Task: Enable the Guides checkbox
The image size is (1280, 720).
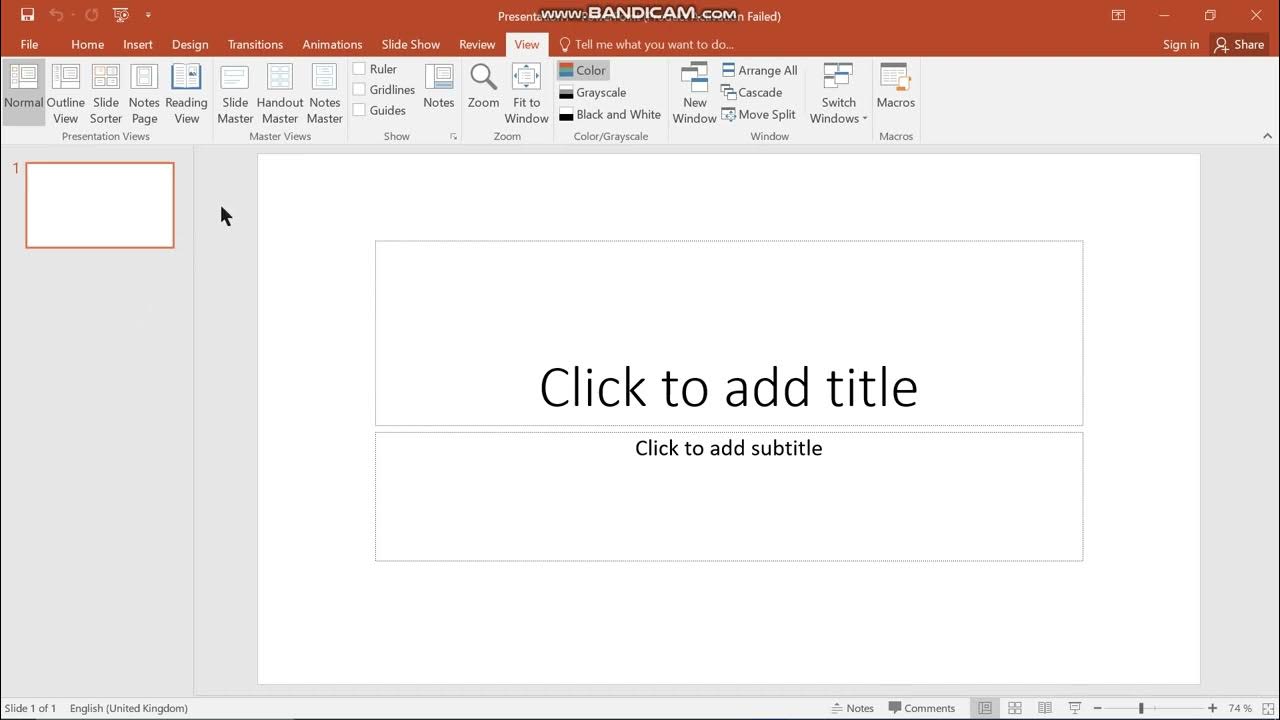Action: tap(359, 110)
